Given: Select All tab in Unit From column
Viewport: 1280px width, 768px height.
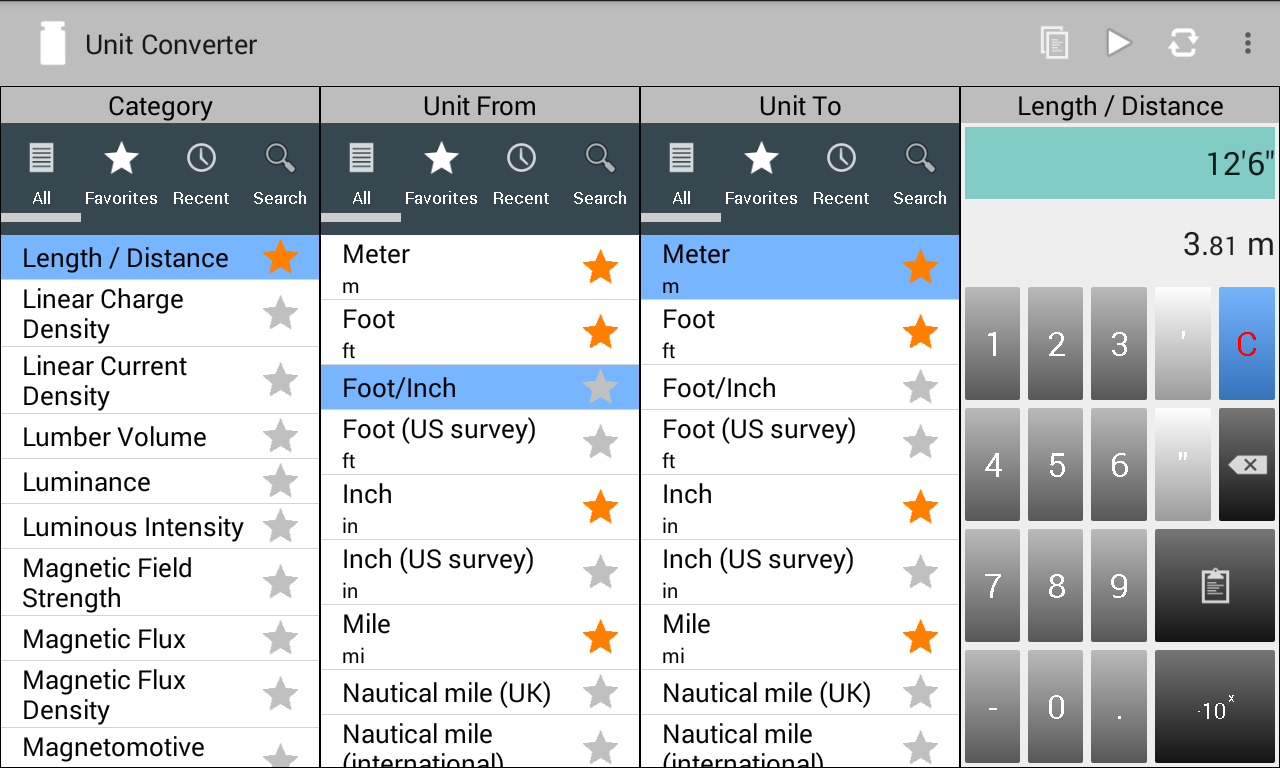Looking at the screenshot, I should pos(361,174).
